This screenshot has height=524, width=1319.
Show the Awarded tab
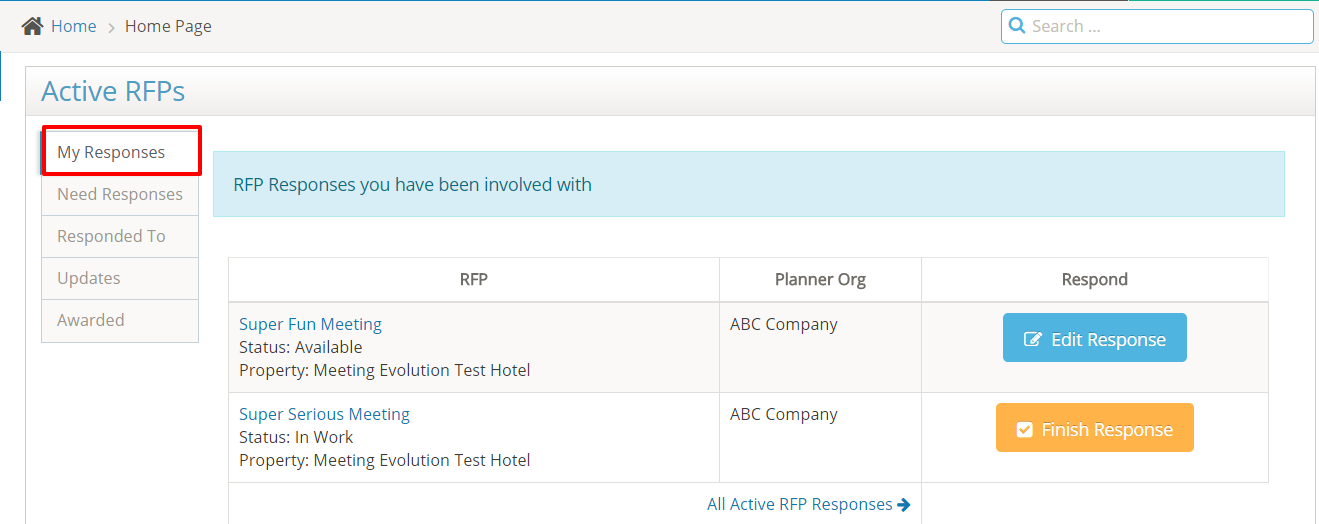click(x=91, y=321)
